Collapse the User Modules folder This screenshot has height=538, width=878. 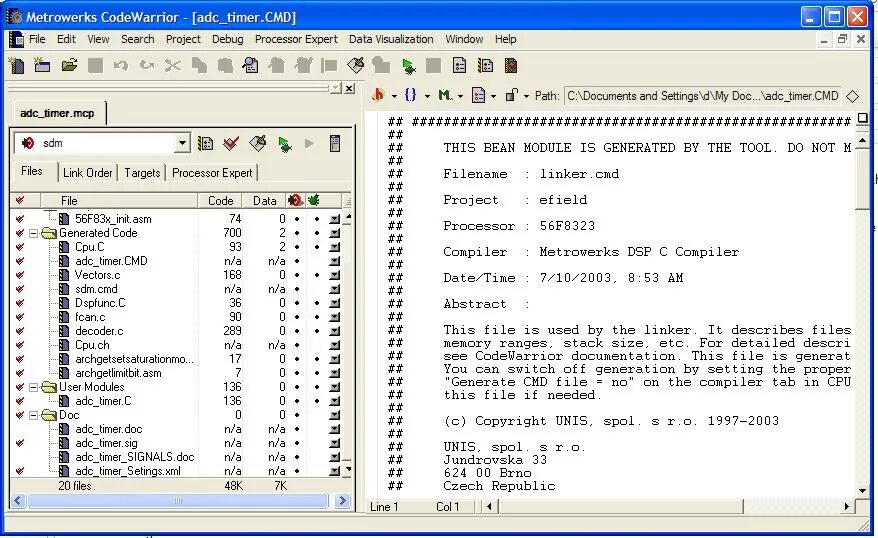tap(34, 387)
